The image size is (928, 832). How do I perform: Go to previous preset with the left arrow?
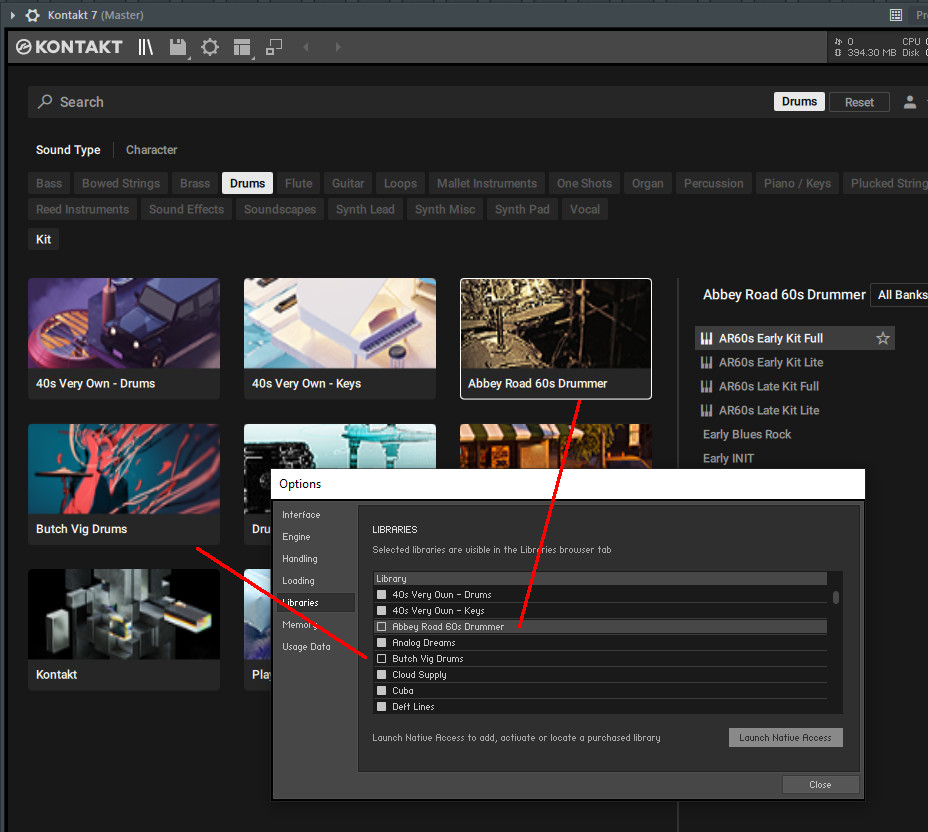(x=306, y=47)
